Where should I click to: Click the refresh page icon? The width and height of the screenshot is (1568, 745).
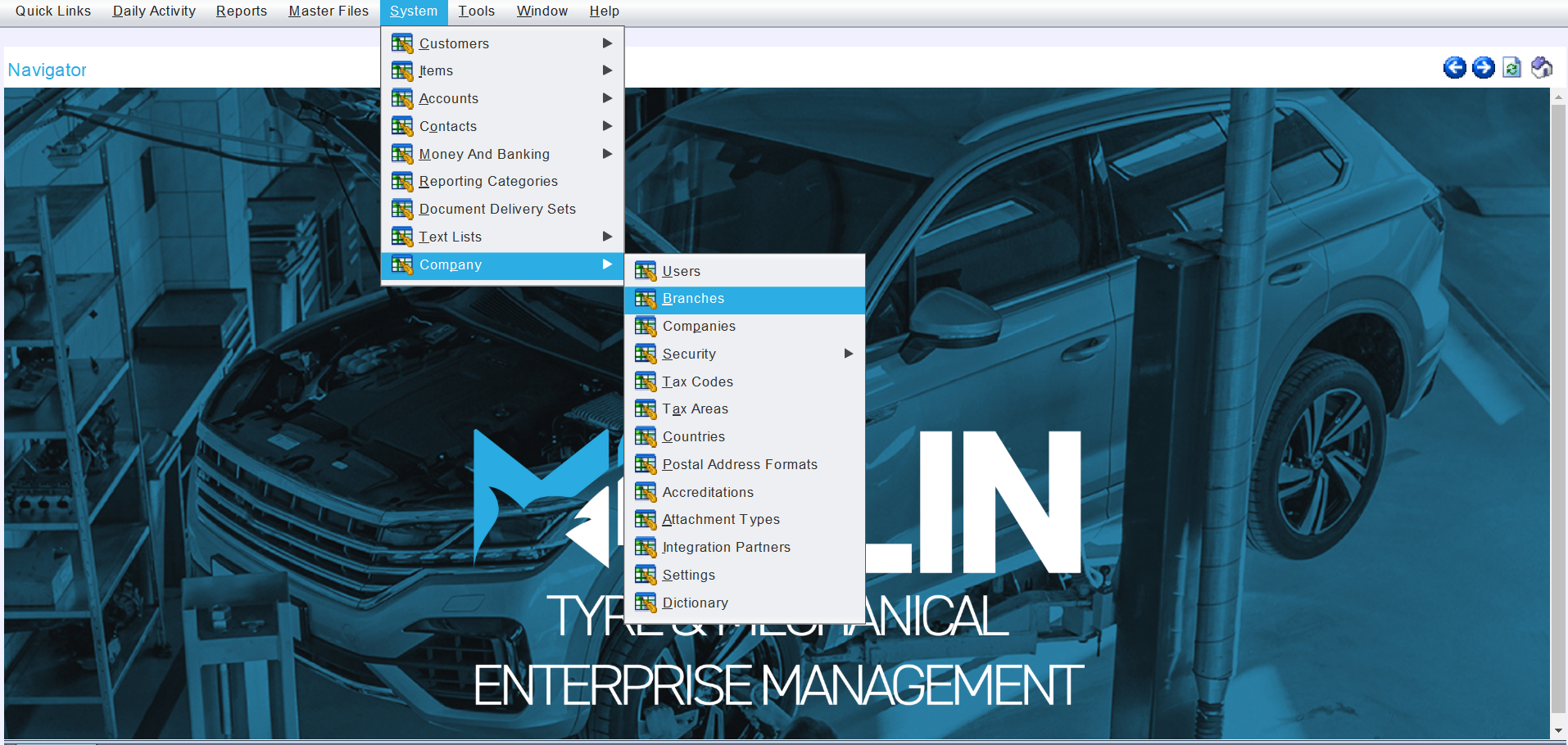click(1512, 68)
